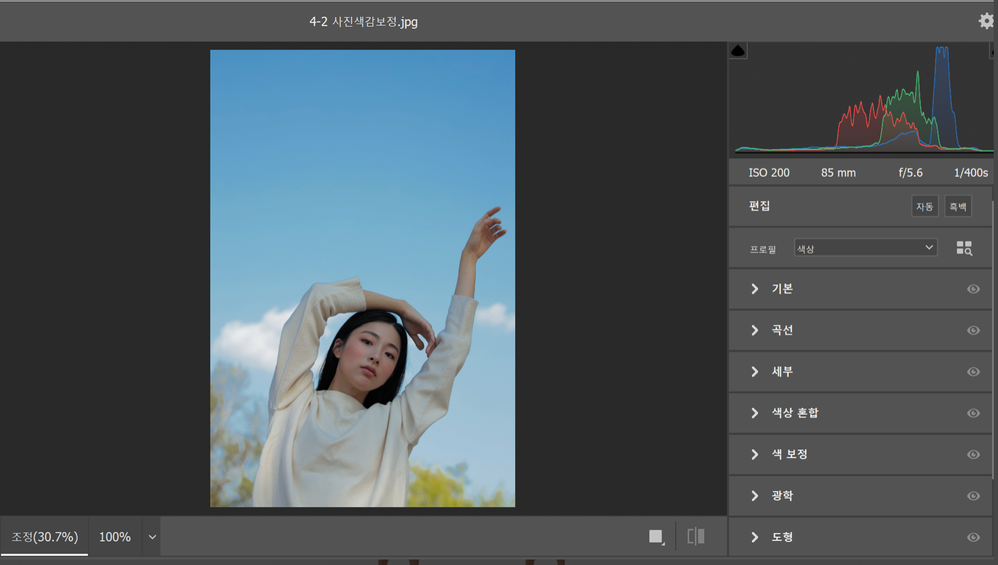Toggle visibility of 도형 panel

(x=973, y=537)
